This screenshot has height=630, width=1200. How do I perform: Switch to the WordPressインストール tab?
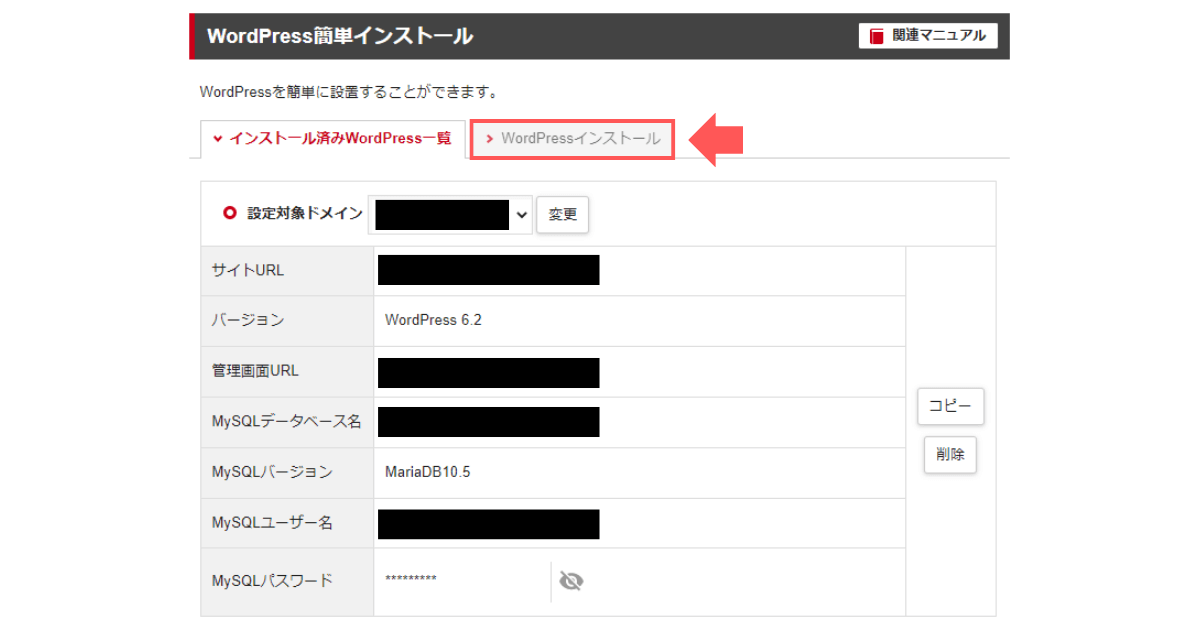pos(572,139)
